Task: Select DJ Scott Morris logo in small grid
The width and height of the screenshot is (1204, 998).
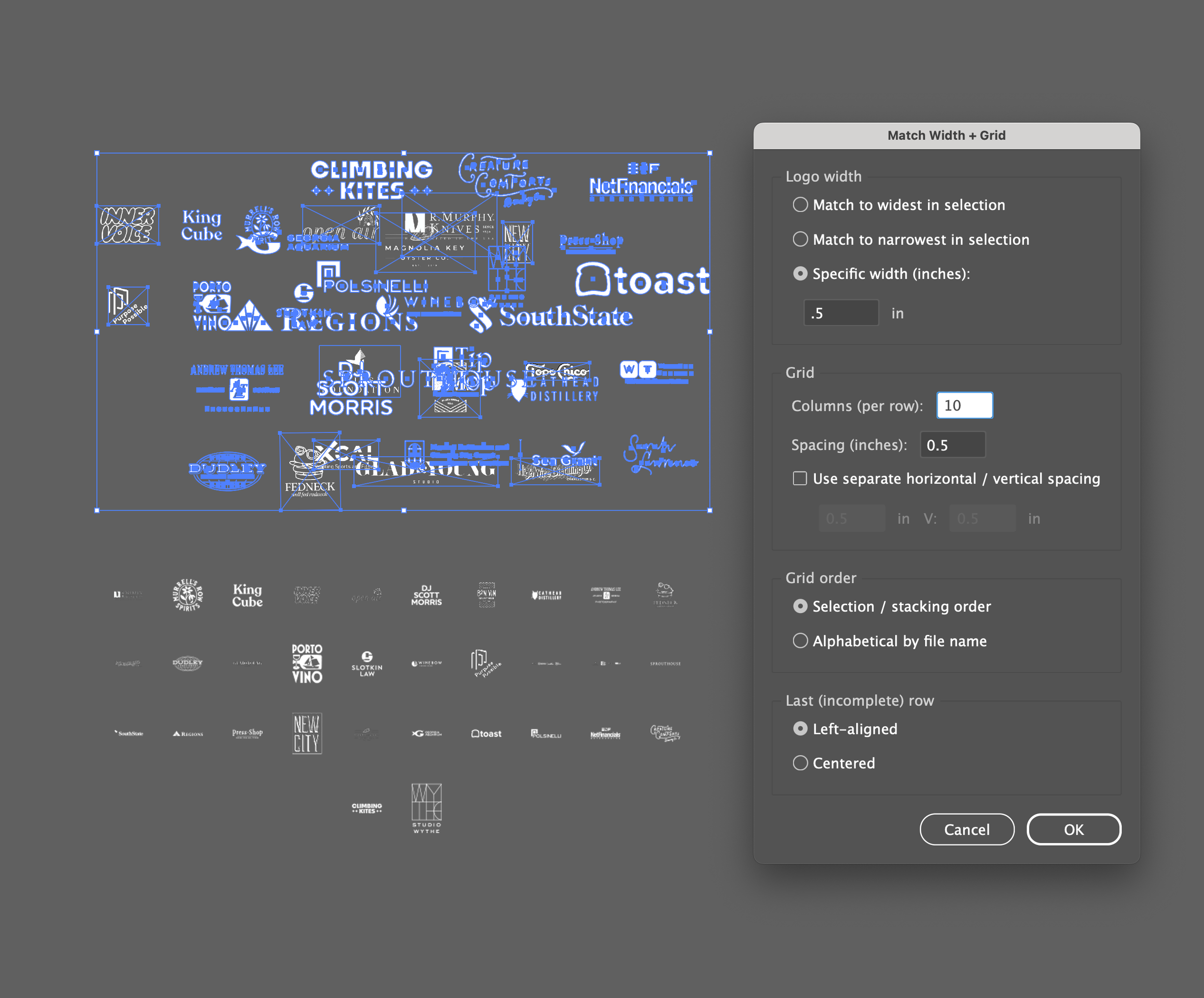Action: point(427,595)
